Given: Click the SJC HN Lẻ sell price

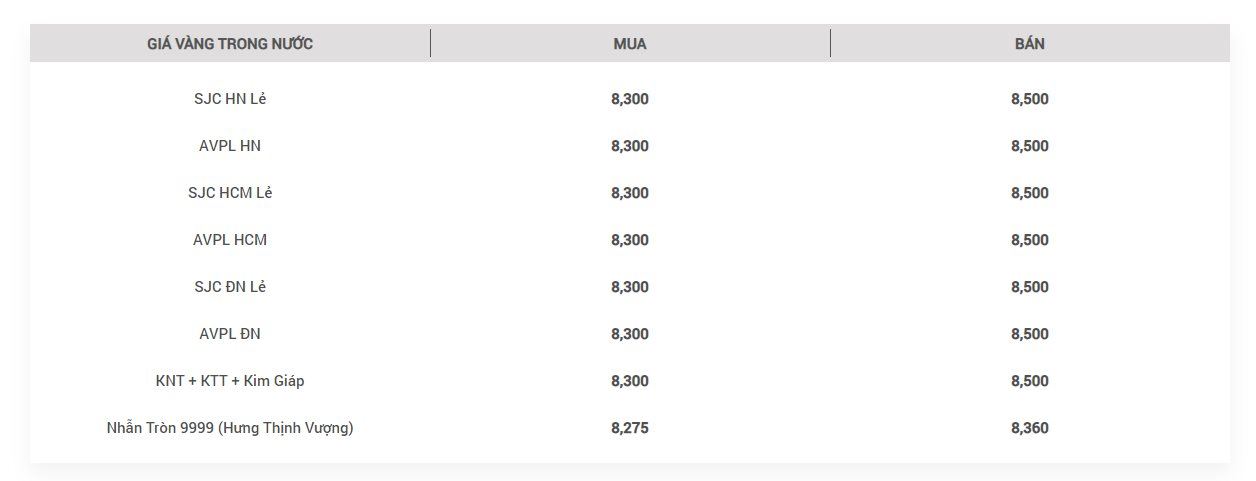Looking at the screenshot, I should [1030, 99].
